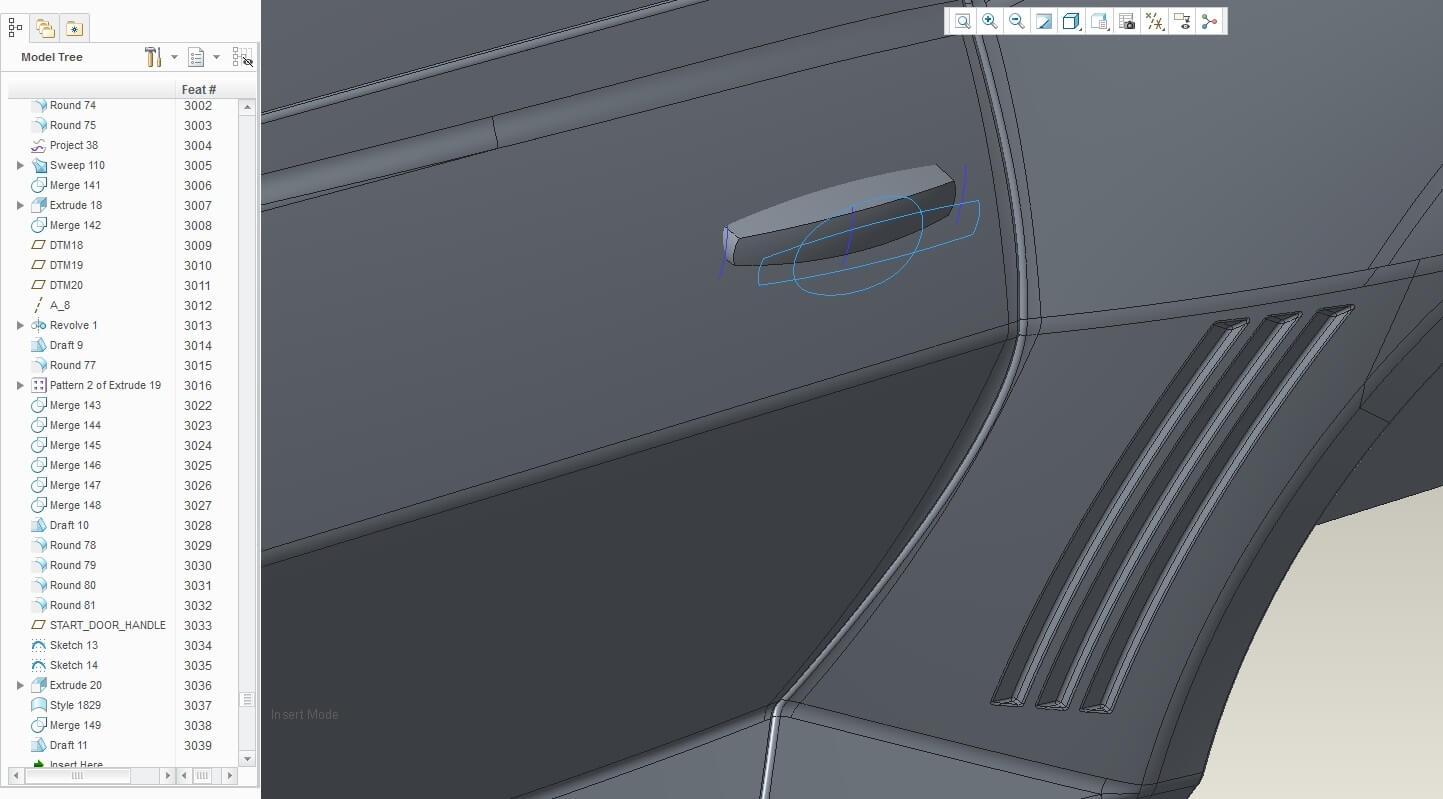The height and width of the screenshot is (799, 1443).
Task: Select Merge 142 in the tree
Action: [x=75, y=225]
